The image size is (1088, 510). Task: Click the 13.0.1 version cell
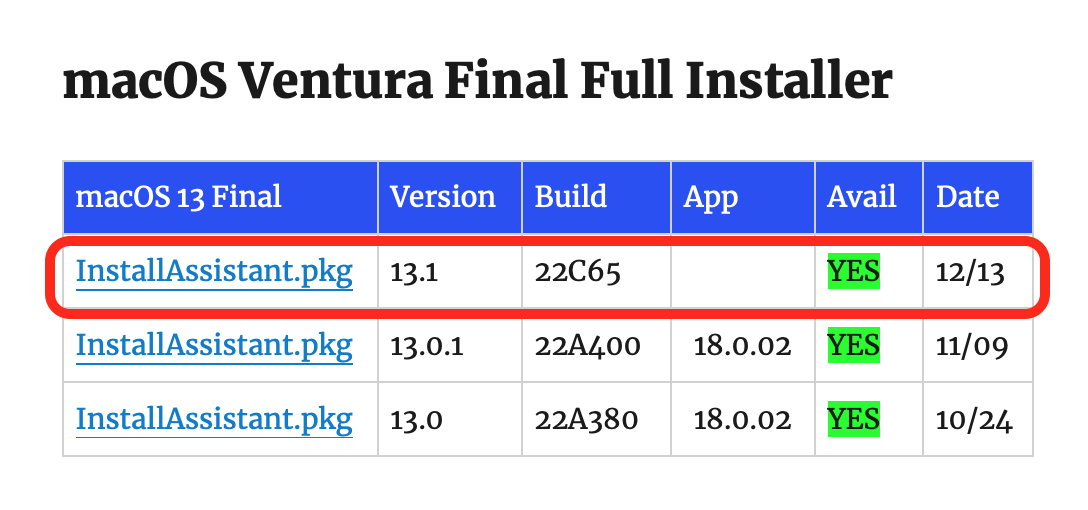point(430,346)
